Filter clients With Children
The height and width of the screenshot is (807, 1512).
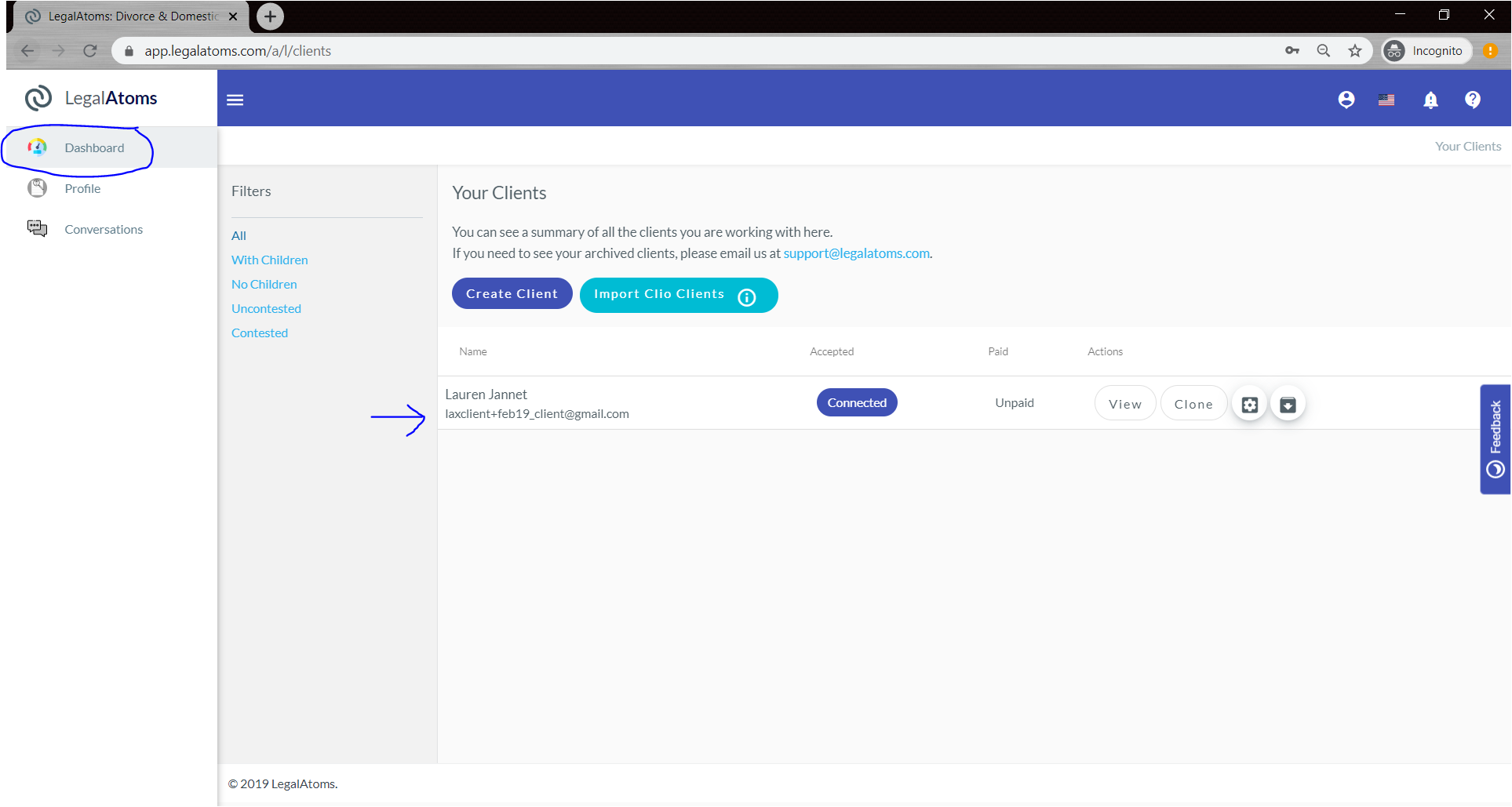269,260
